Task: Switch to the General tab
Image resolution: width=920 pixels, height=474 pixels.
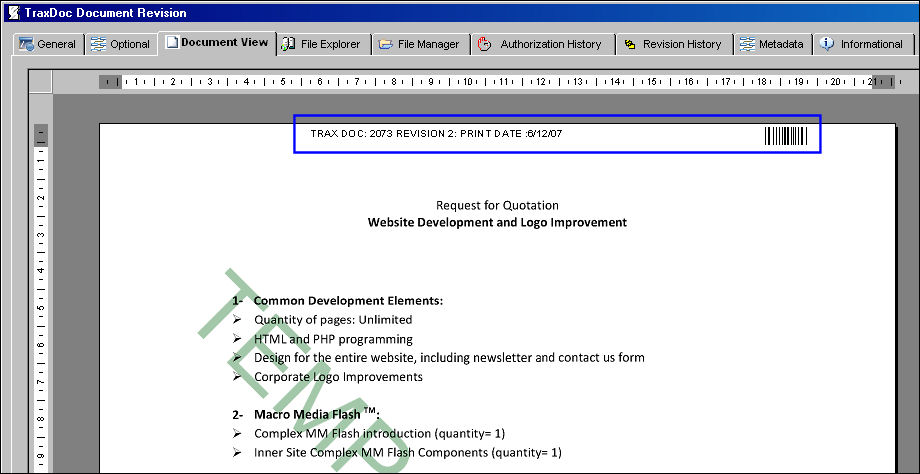Action: (x=48, y=44)
